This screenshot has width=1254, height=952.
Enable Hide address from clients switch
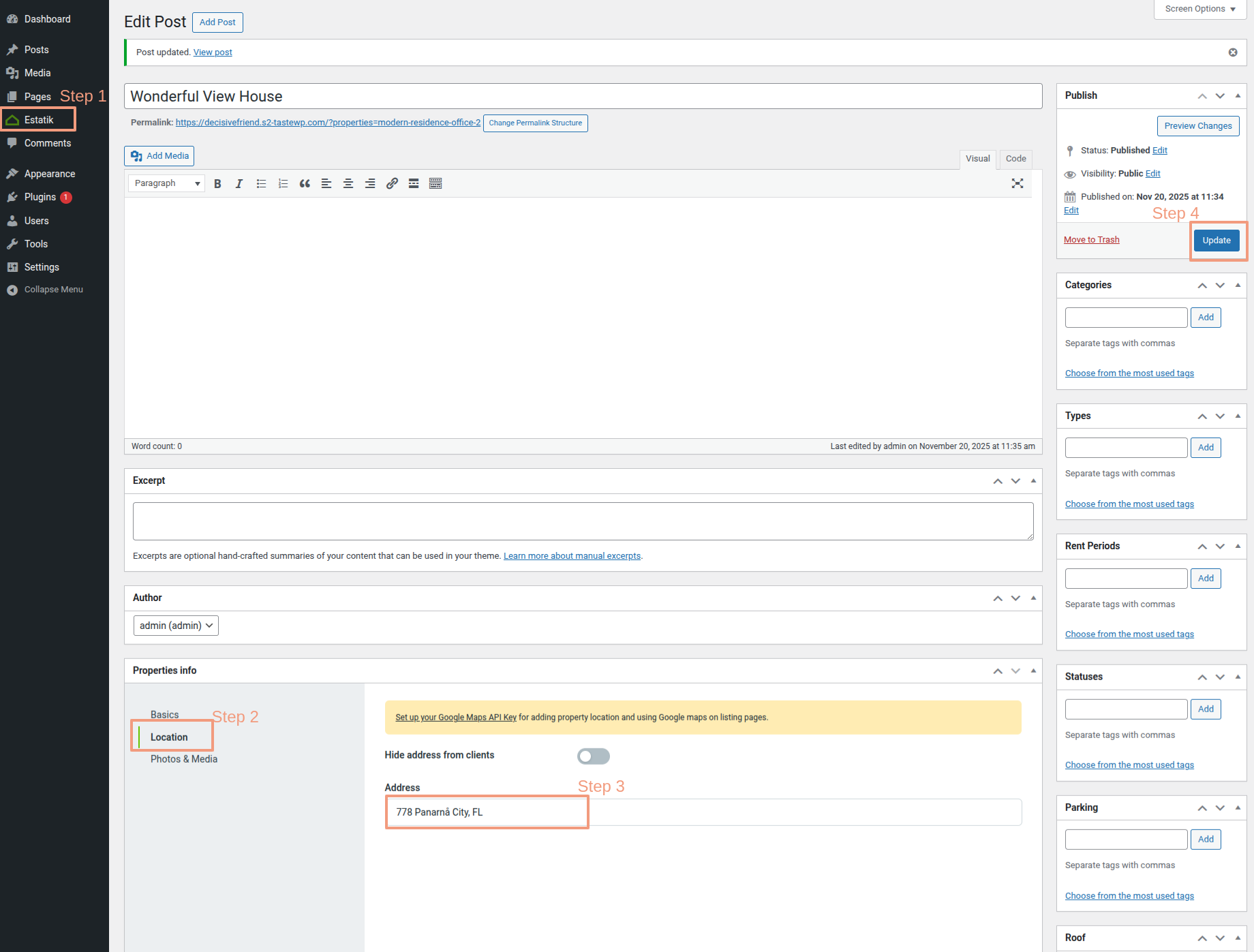coord(593,756)
